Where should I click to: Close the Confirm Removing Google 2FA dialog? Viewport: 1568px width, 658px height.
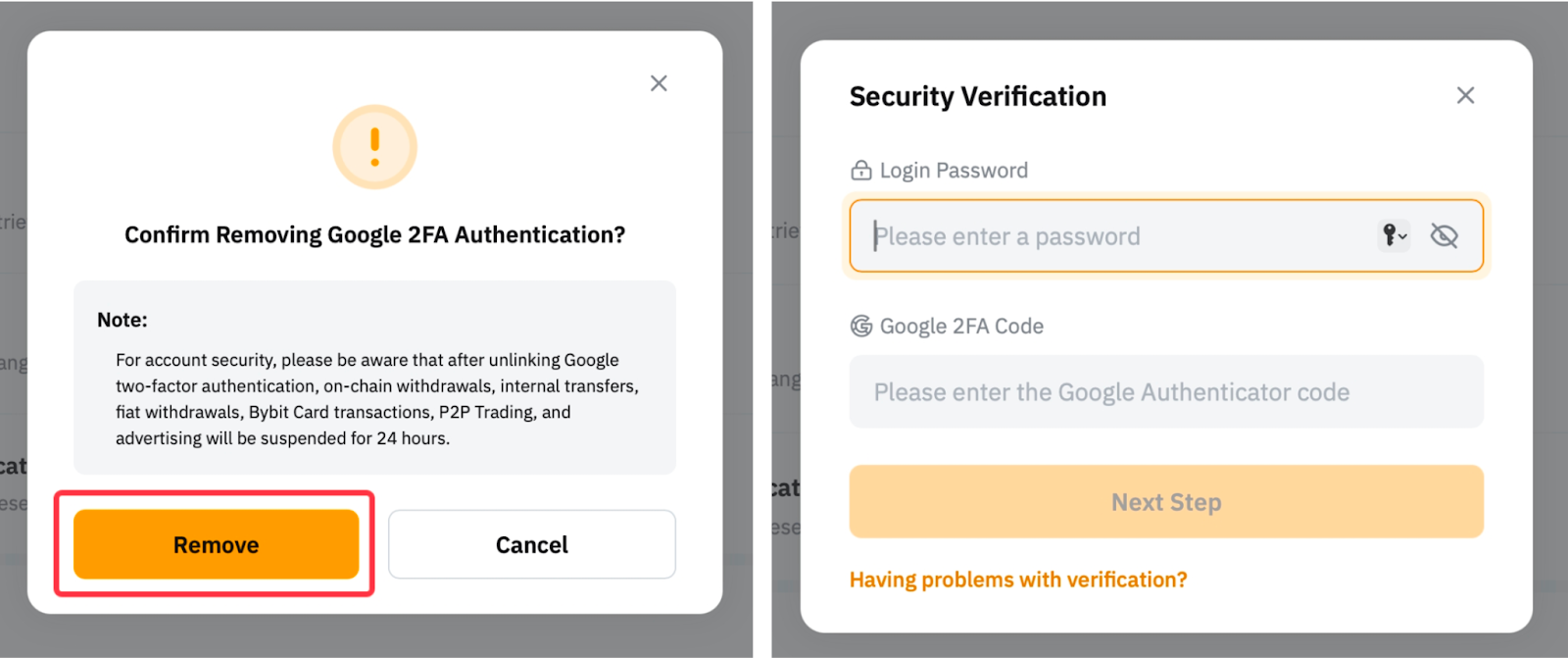[659, 83]
